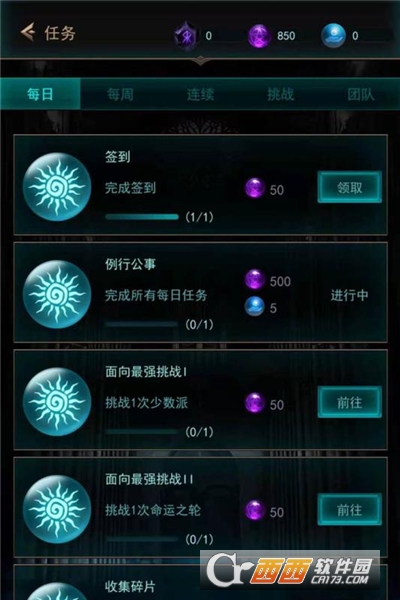Click the 签到 progress bar showing 1/1
Screen dimensions: 400x600
coord(142,217)
